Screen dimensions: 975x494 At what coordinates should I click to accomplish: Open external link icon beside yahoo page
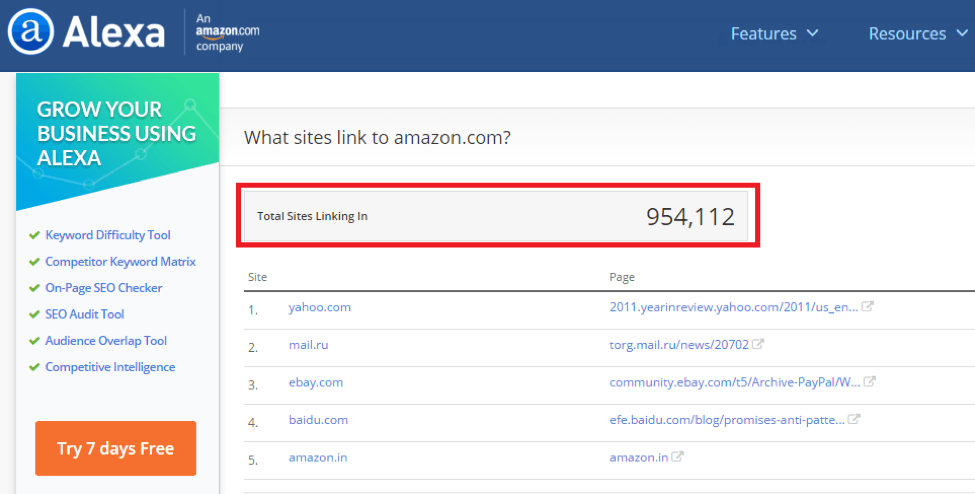tap(868, 307)
